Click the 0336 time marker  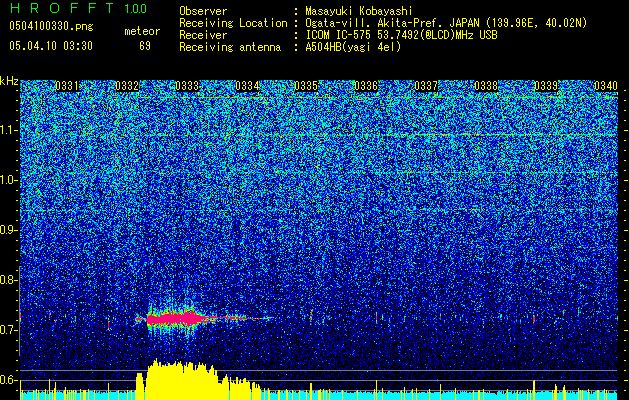(x=366, y=86)
